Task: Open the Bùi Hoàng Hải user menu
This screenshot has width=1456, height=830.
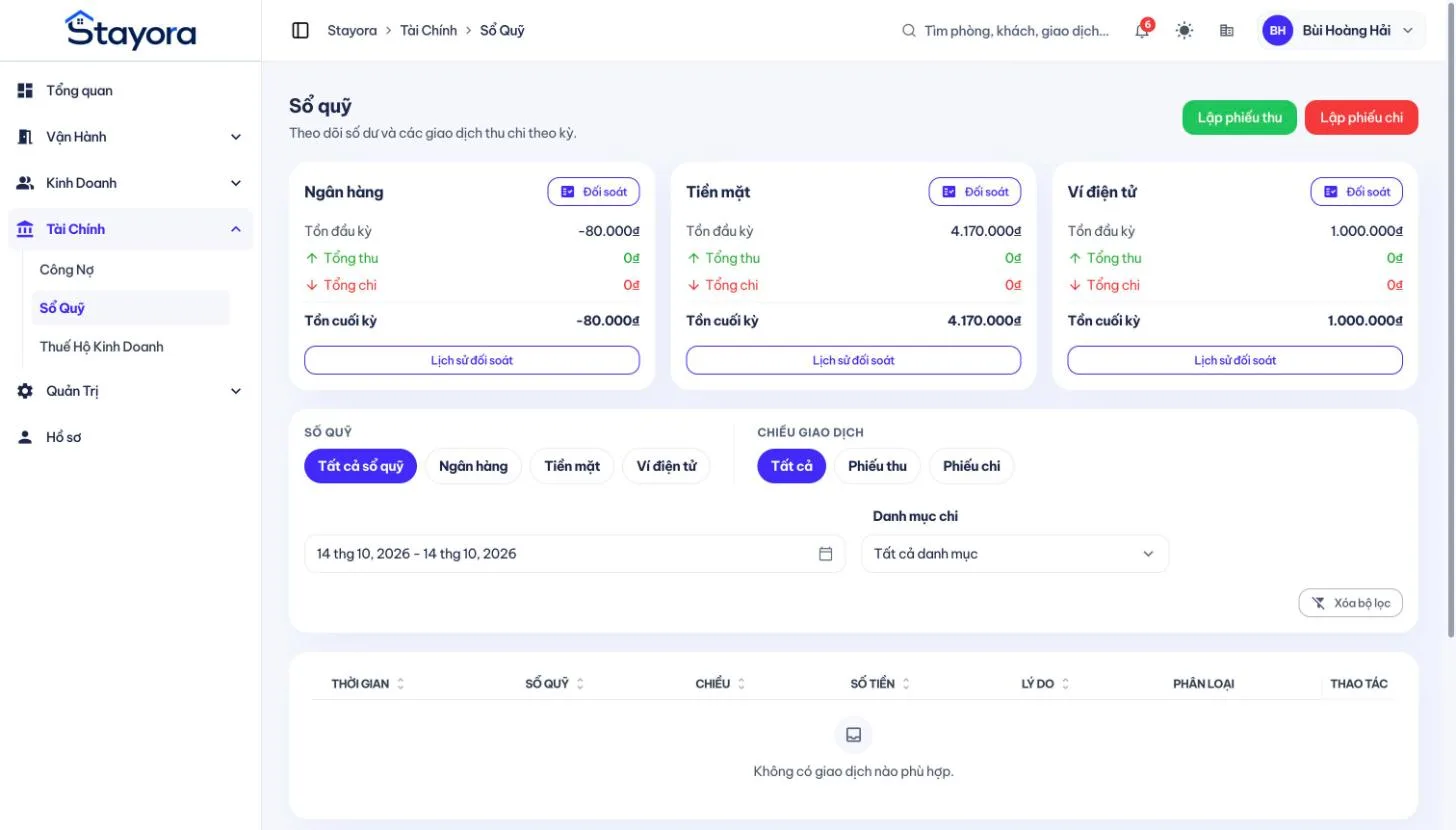Action: click(1340, 31)
